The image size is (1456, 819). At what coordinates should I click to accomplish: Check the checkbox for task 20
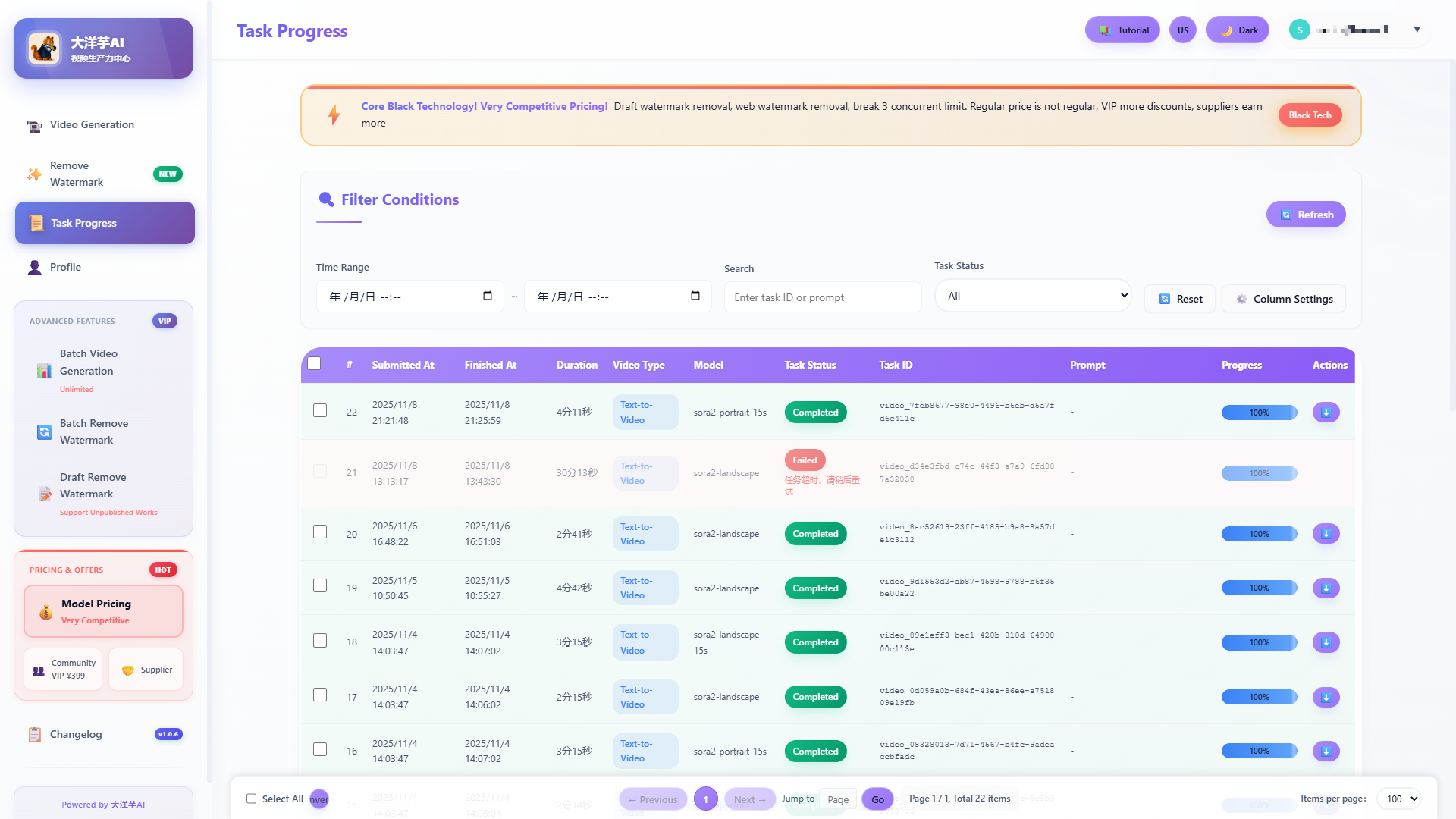(x=319, y=532)
